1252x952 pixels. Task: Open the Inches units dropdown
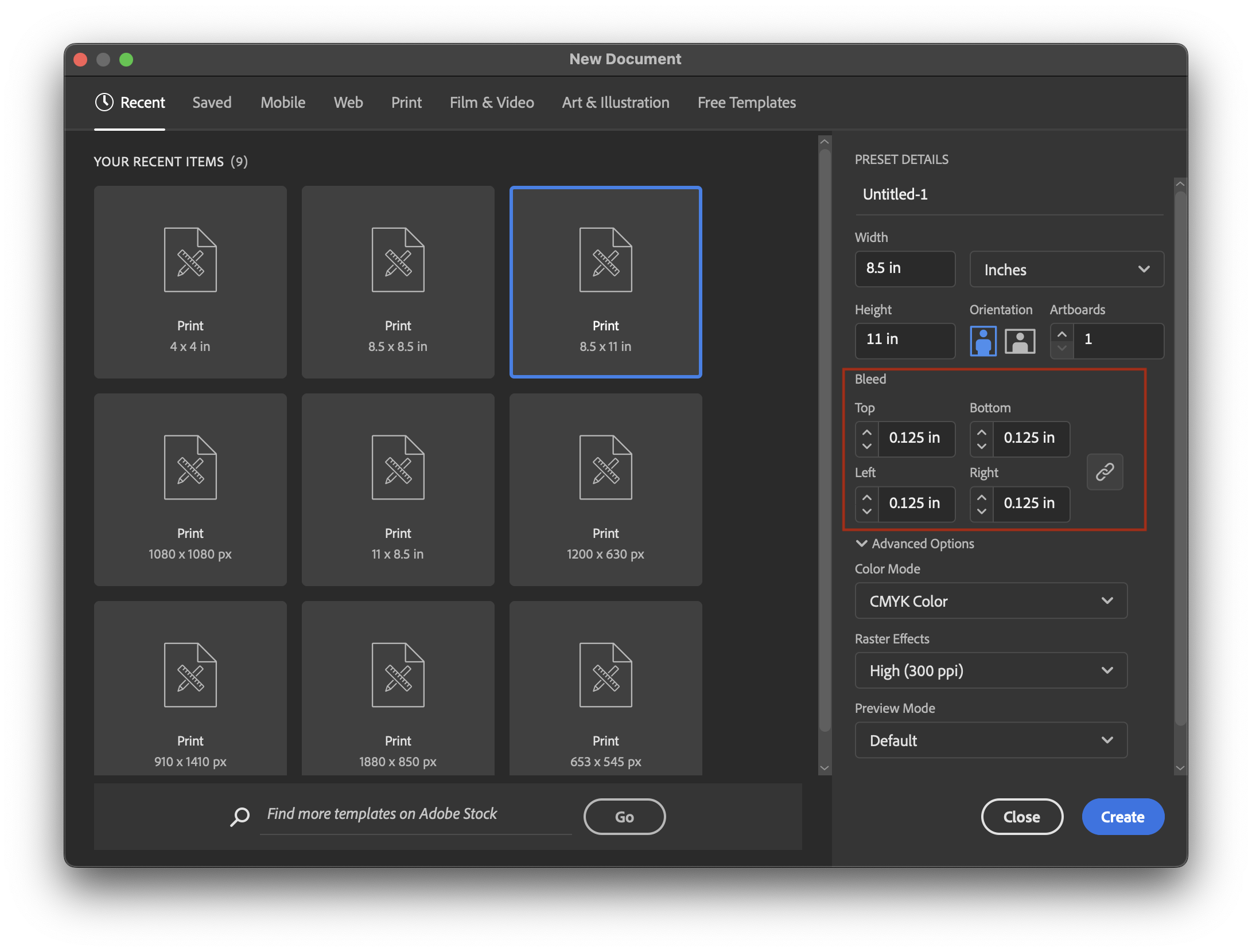(x=1066, y=270)
